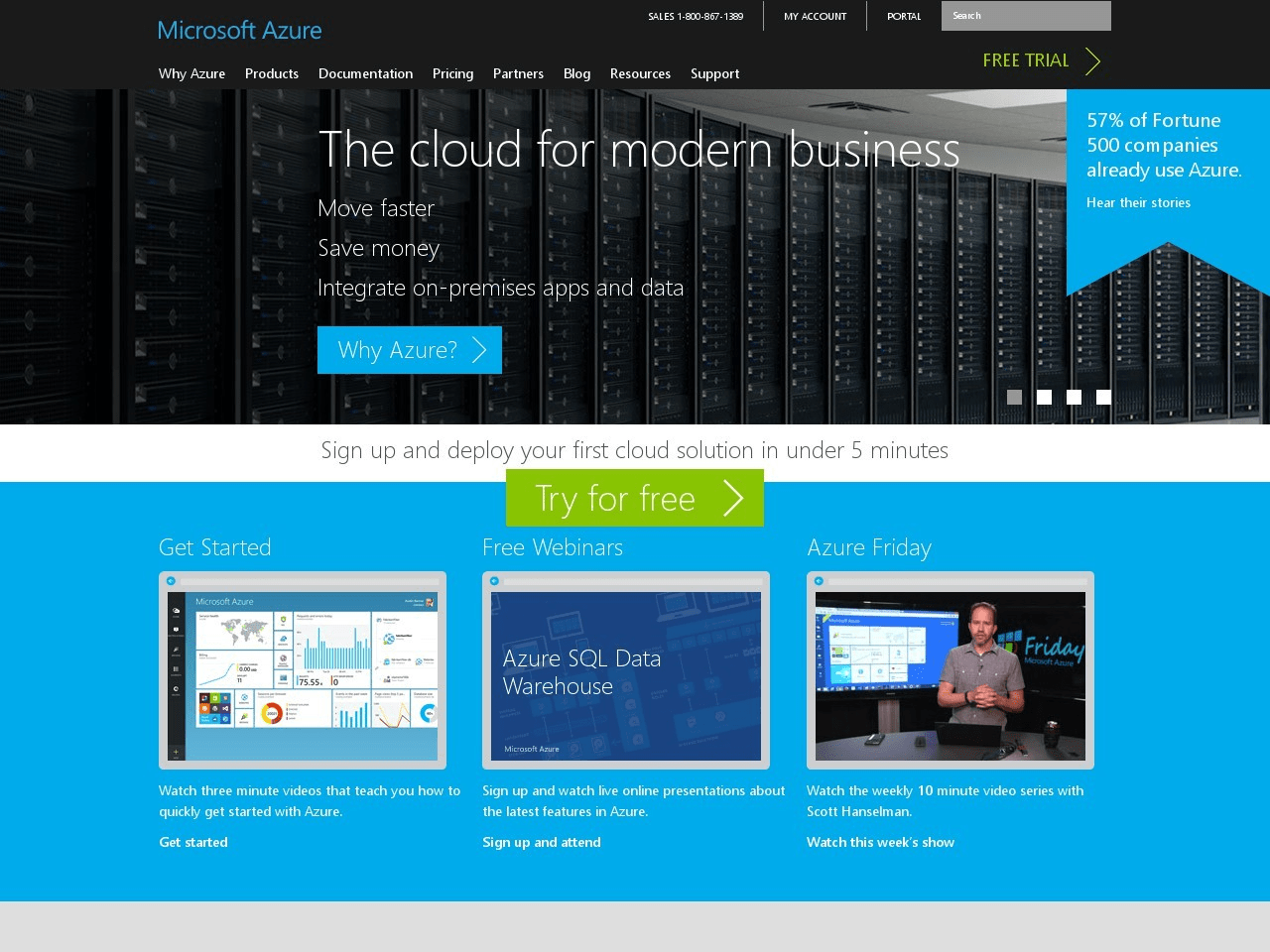Viewport: 1270px width, 952px height.
Task: Open the Products menu
Action: point(272,73)
